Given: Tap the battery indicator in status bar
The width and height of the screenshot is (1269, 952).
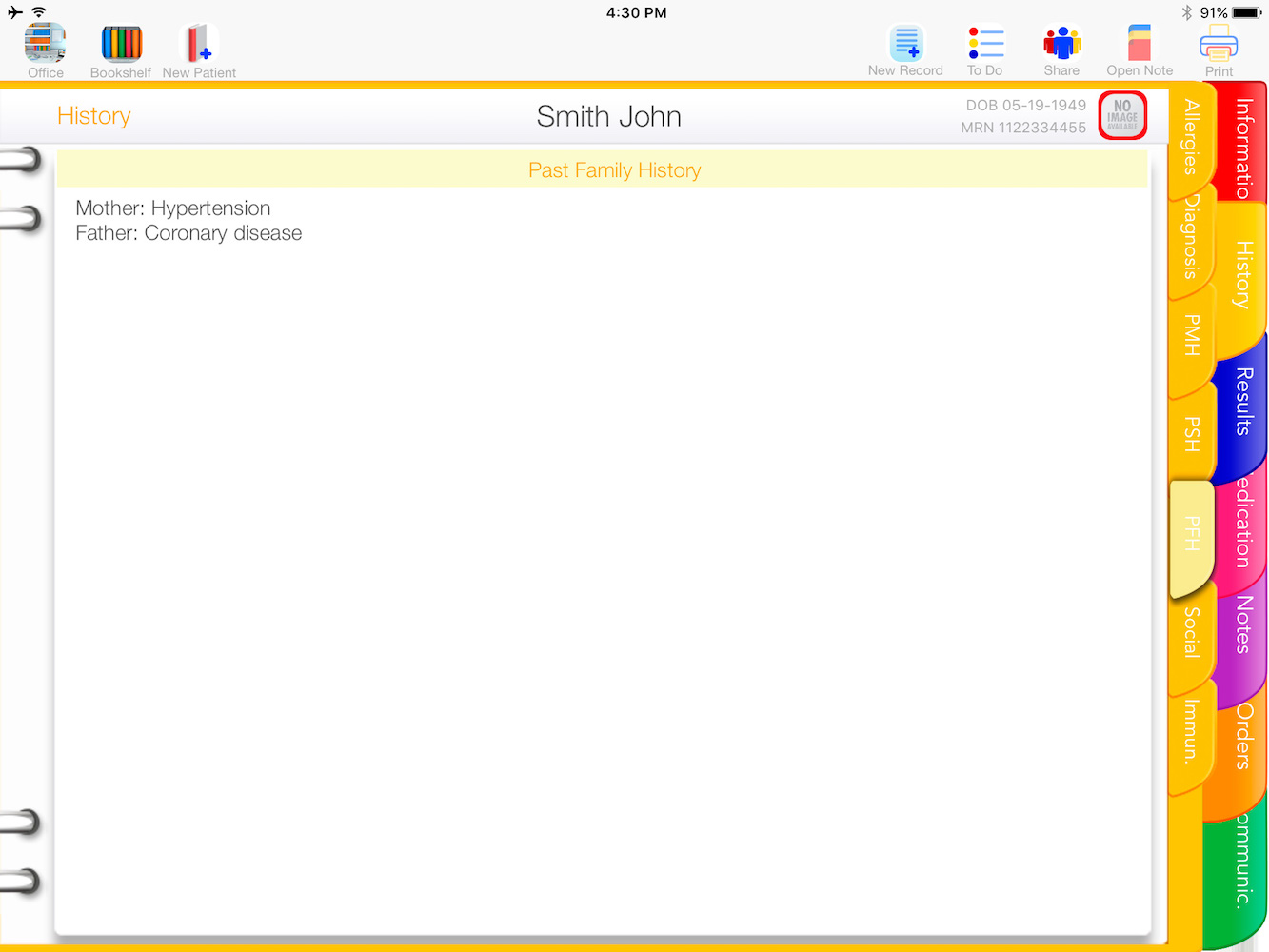Looking at the screenshot, I should tap(1246, 12).
